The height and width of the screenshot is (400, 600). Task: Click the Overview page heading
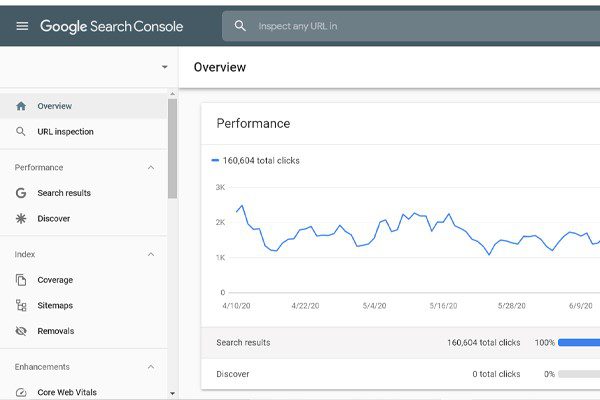220,67
